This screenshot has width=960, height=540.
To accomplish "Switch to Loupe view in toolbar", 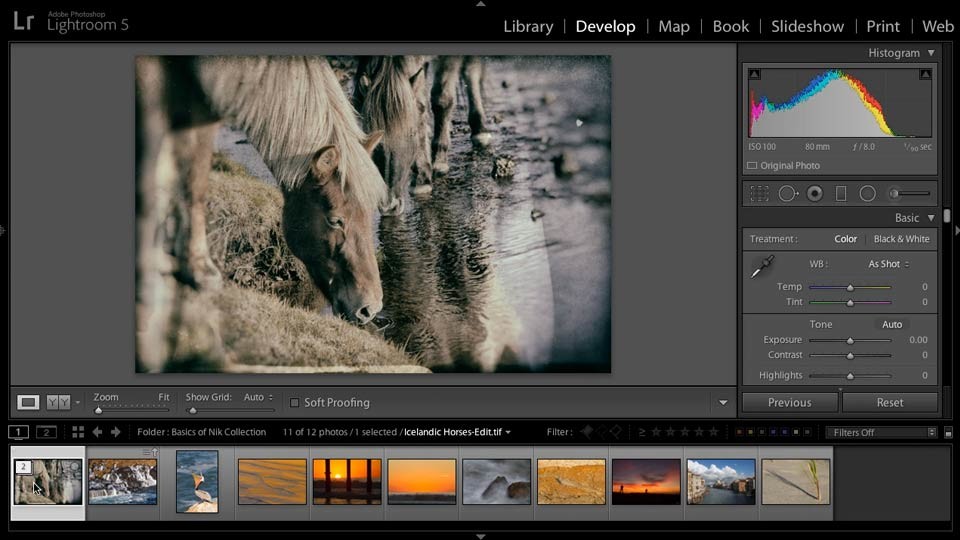I will coord(28,402).
